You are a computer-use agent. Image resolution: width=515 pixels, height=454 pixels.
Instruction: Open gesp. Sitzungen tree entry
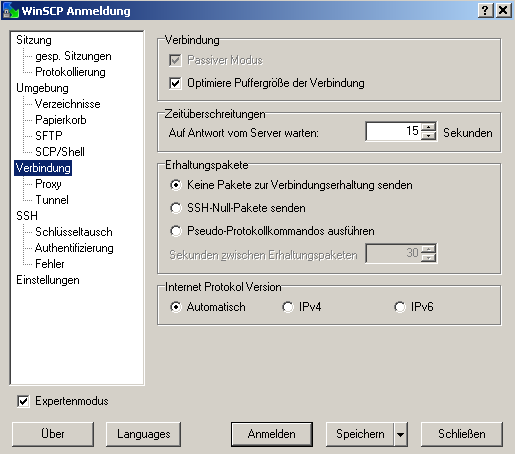[73, 56]
